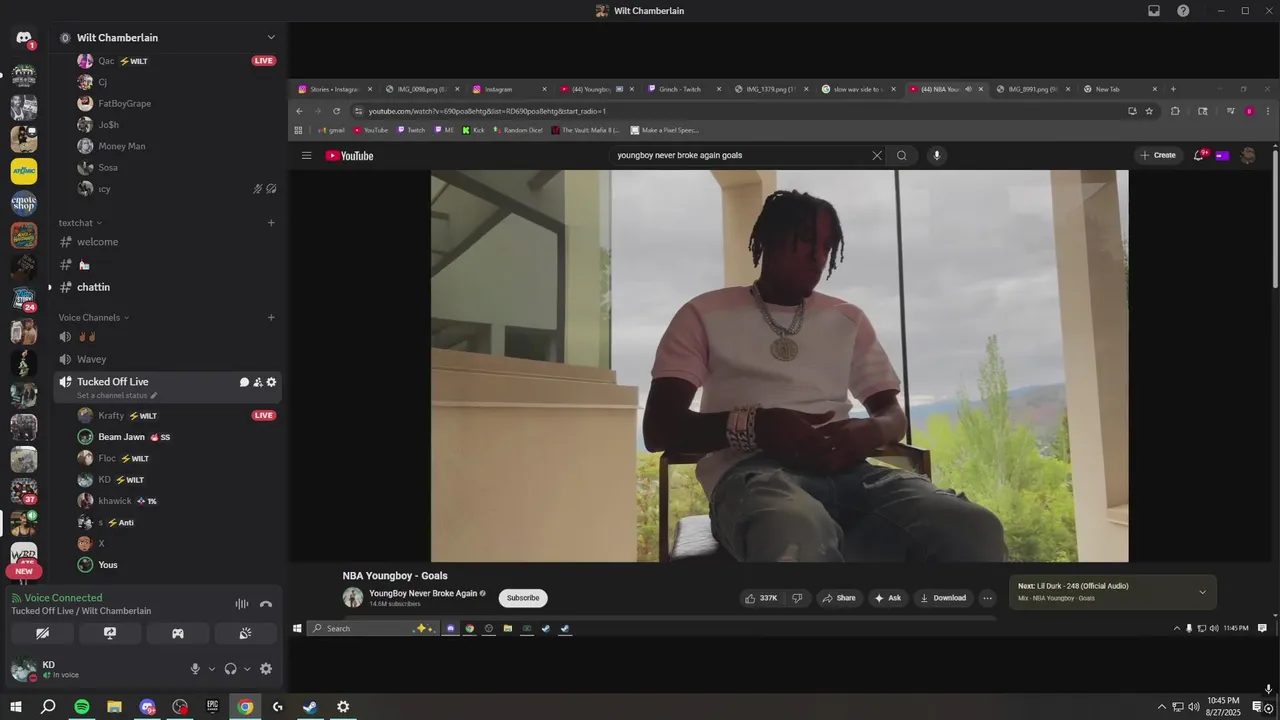Select voice member khawick
This screenshot has width=1280, height=720.
(x=115, y=501)
